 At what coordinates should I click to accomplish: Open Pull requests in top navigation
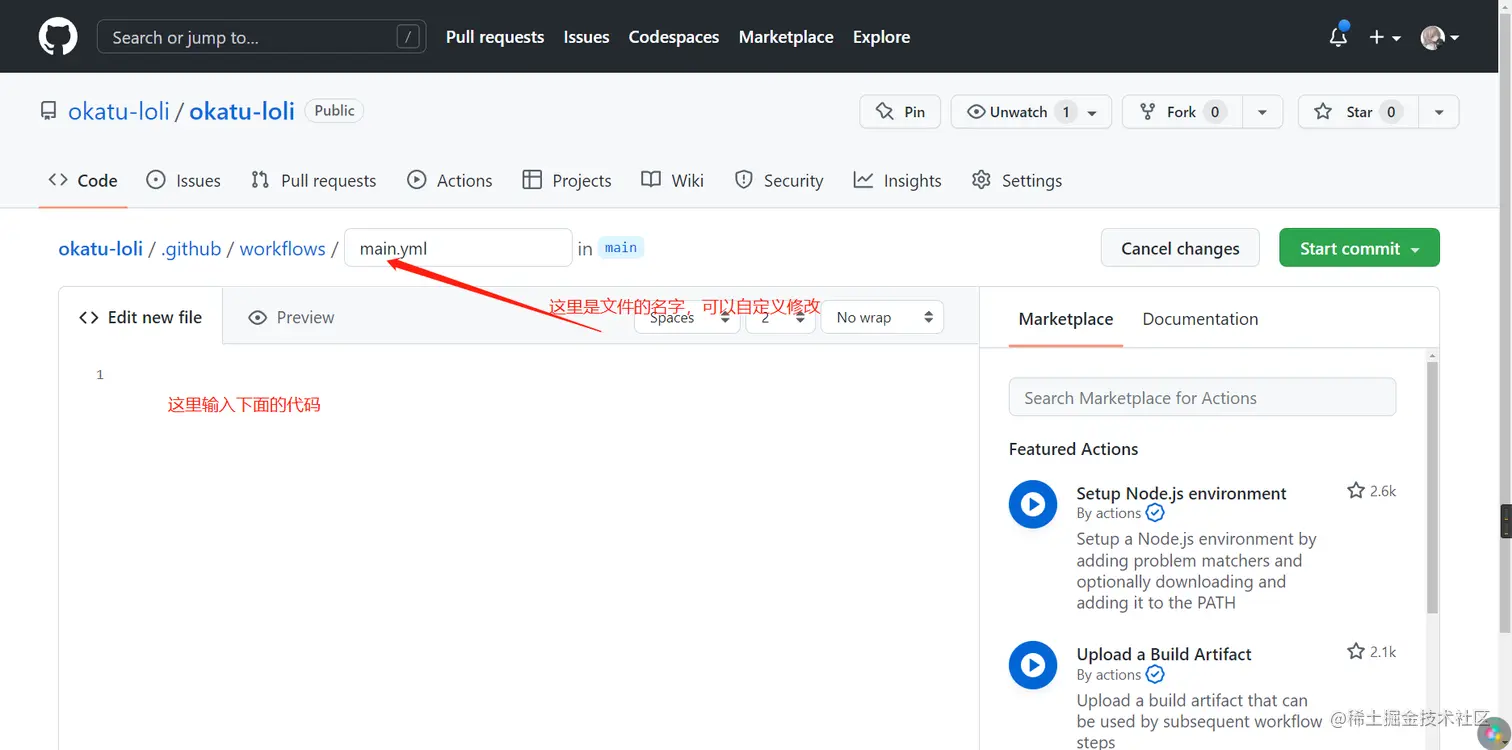click(495, 37)
